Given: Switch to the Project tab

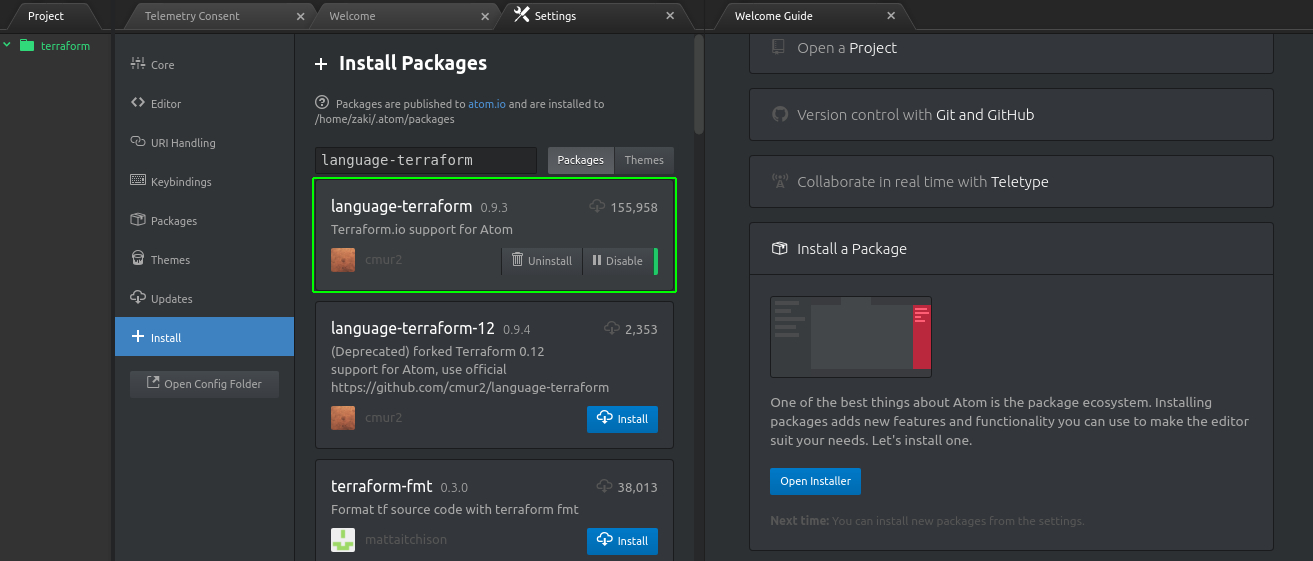Looking at the screenshot, I should coord(46,16).
